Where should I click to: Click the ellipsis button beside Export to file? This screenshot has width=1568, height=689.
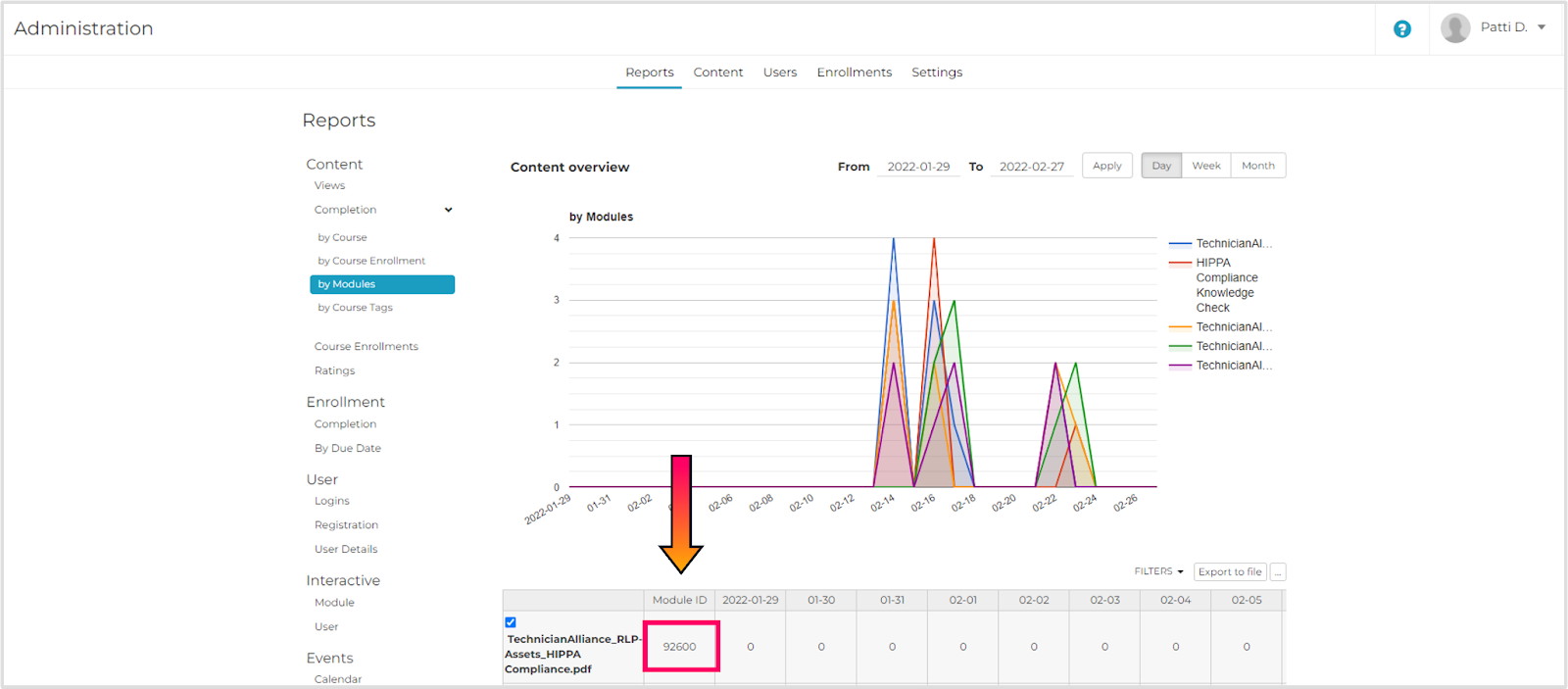coord(1278,572)
